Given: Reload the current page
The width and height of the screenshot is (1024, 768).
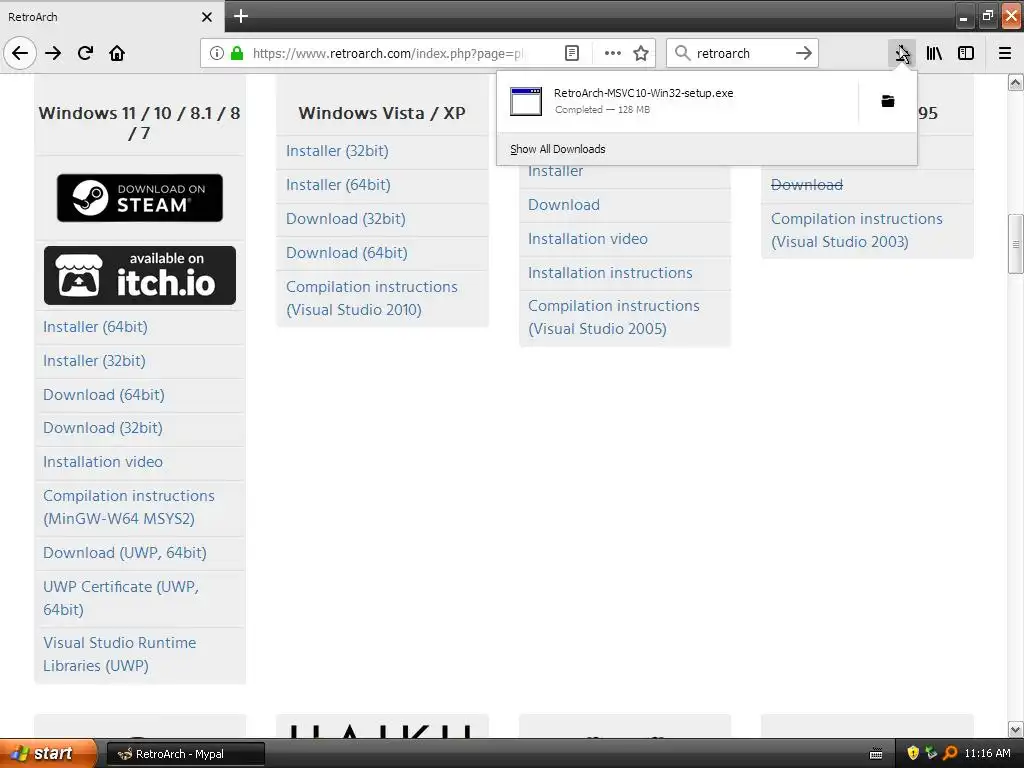Looking at the screenshot, I should [85, 53].
